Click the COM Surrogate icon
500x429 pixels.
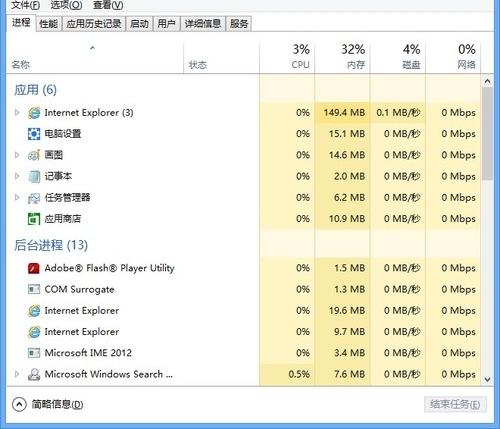pyautogui.click(x=34, y=289)
